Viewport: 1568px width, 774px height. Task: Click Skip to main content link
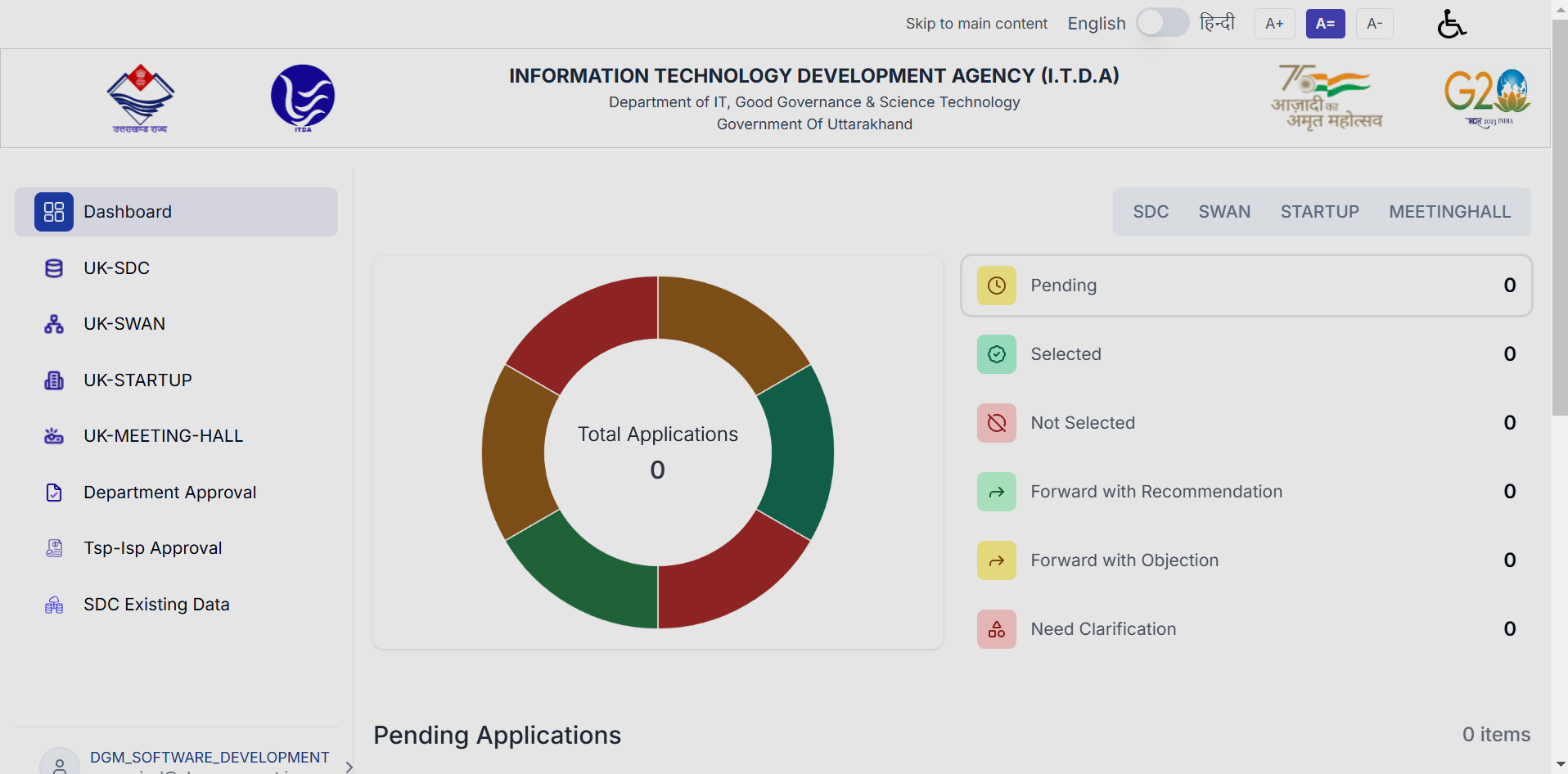click(x=976, y=24)
